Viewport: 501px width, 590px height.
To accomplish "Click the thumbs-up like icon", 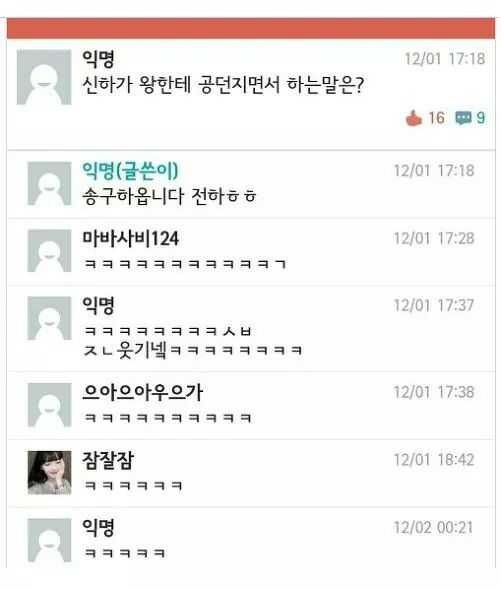I will (x=414, y=118).
